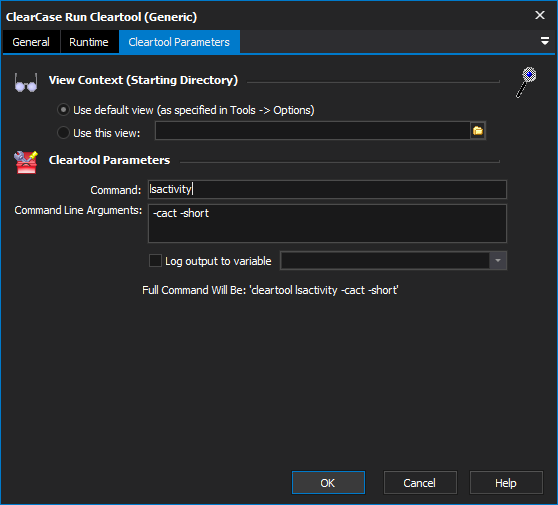Select Use this view radio button

pyautogui.click(x=63, y=133)
